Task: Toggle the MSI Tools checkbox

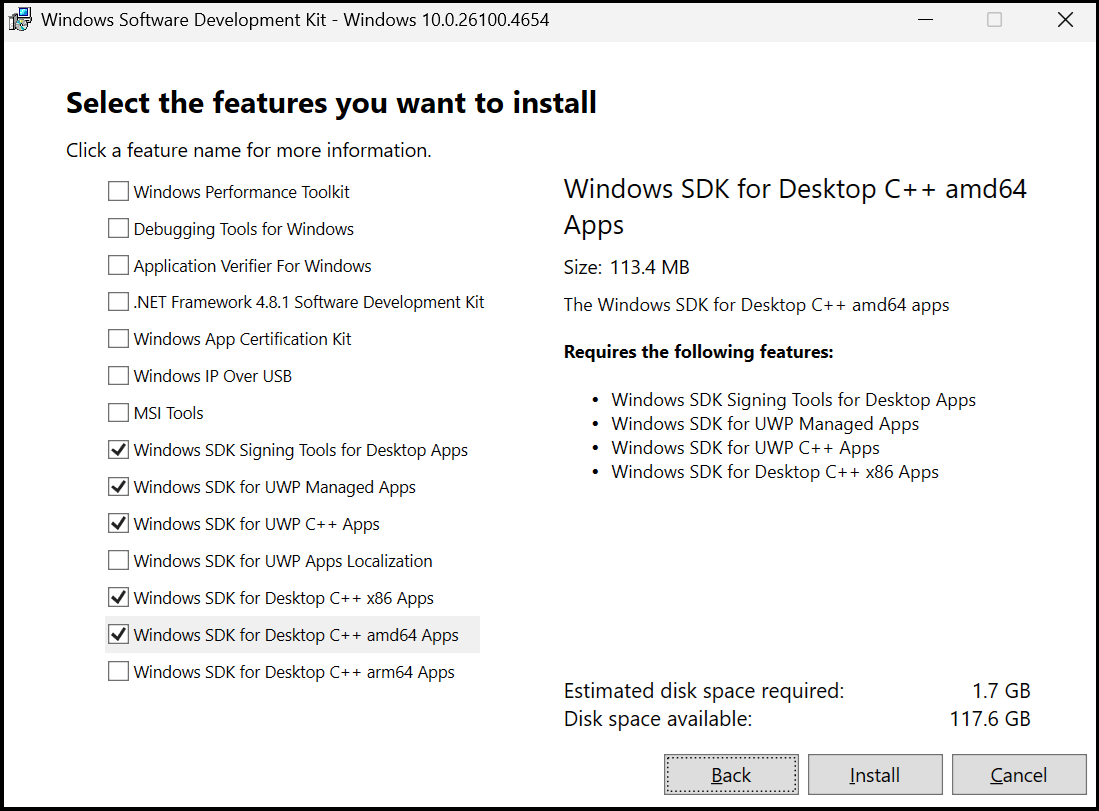Action: click(x=118, y=413)
